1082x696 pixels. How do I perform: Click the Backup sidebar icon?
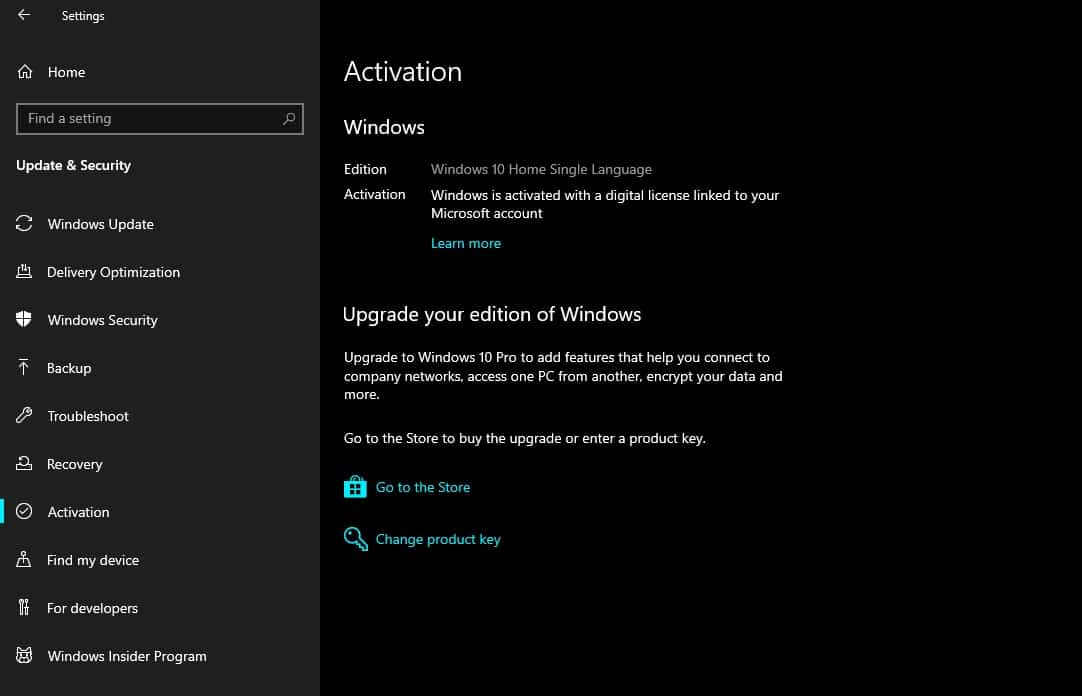[x=23, y=368]
